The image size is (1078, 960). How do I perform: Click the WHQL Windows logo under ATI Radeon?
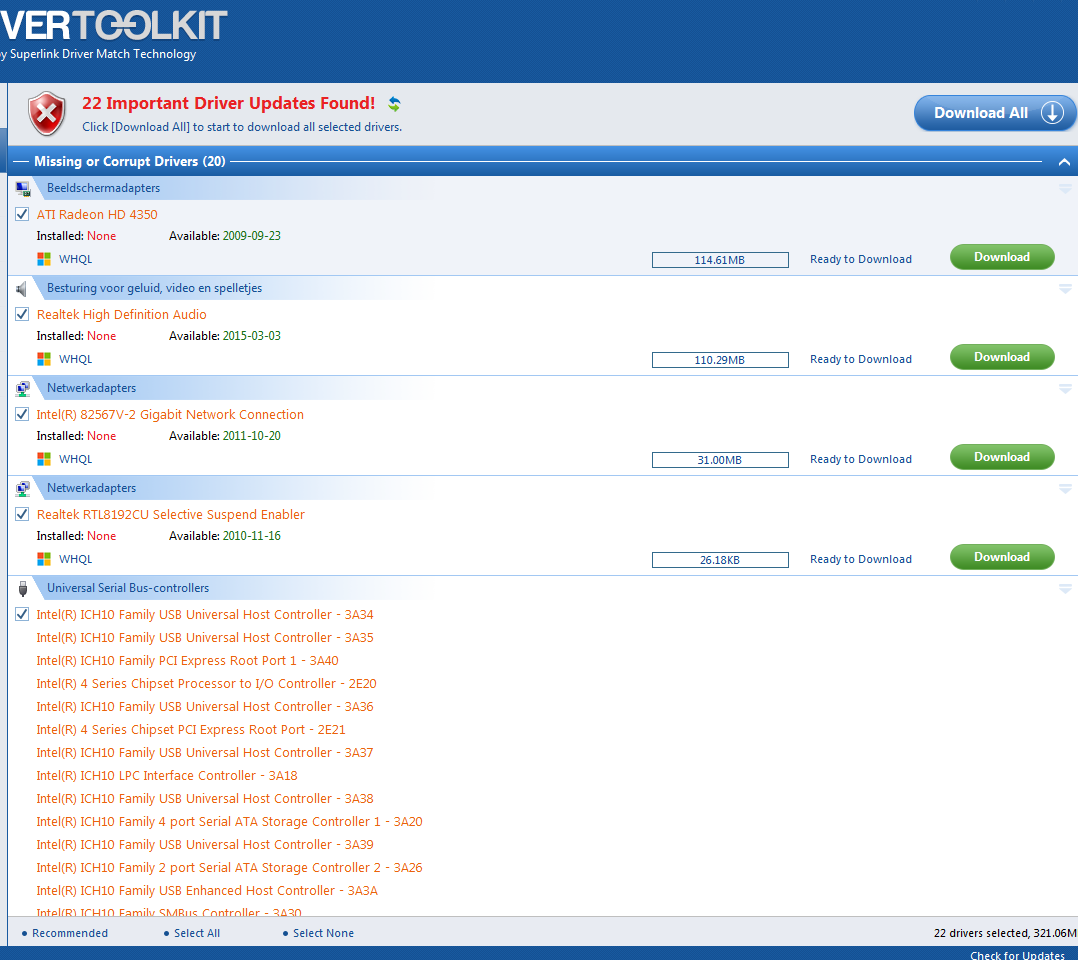click(44, 259)
